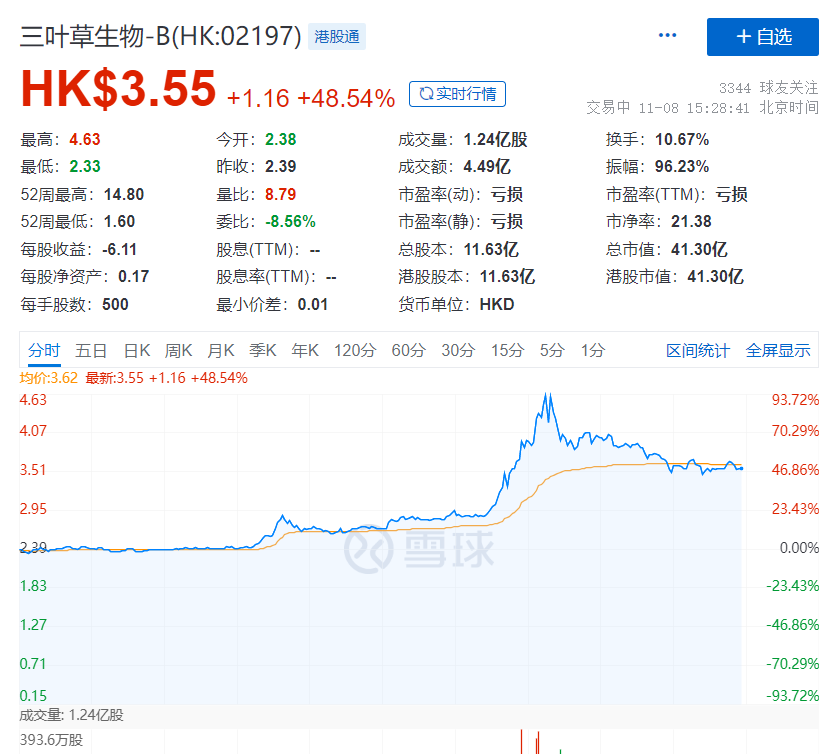The height and width of the screenshot is (754, 840).
Task: Click the 货币单位 value HKD
Action: click(497, 304)
